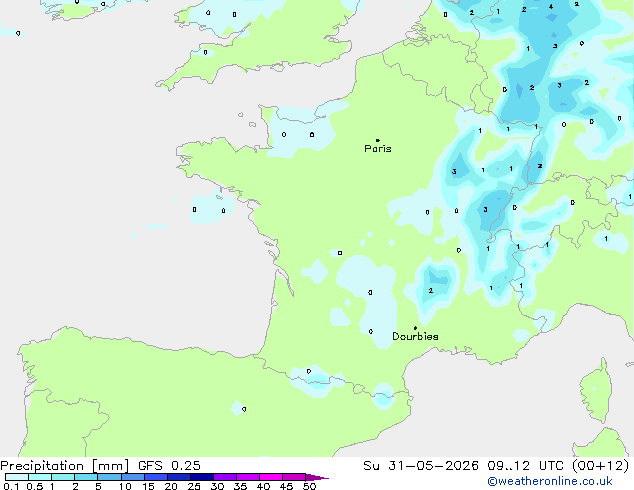Click the legend label '35'
Screen dimensions: 634x490
(240, 486)
